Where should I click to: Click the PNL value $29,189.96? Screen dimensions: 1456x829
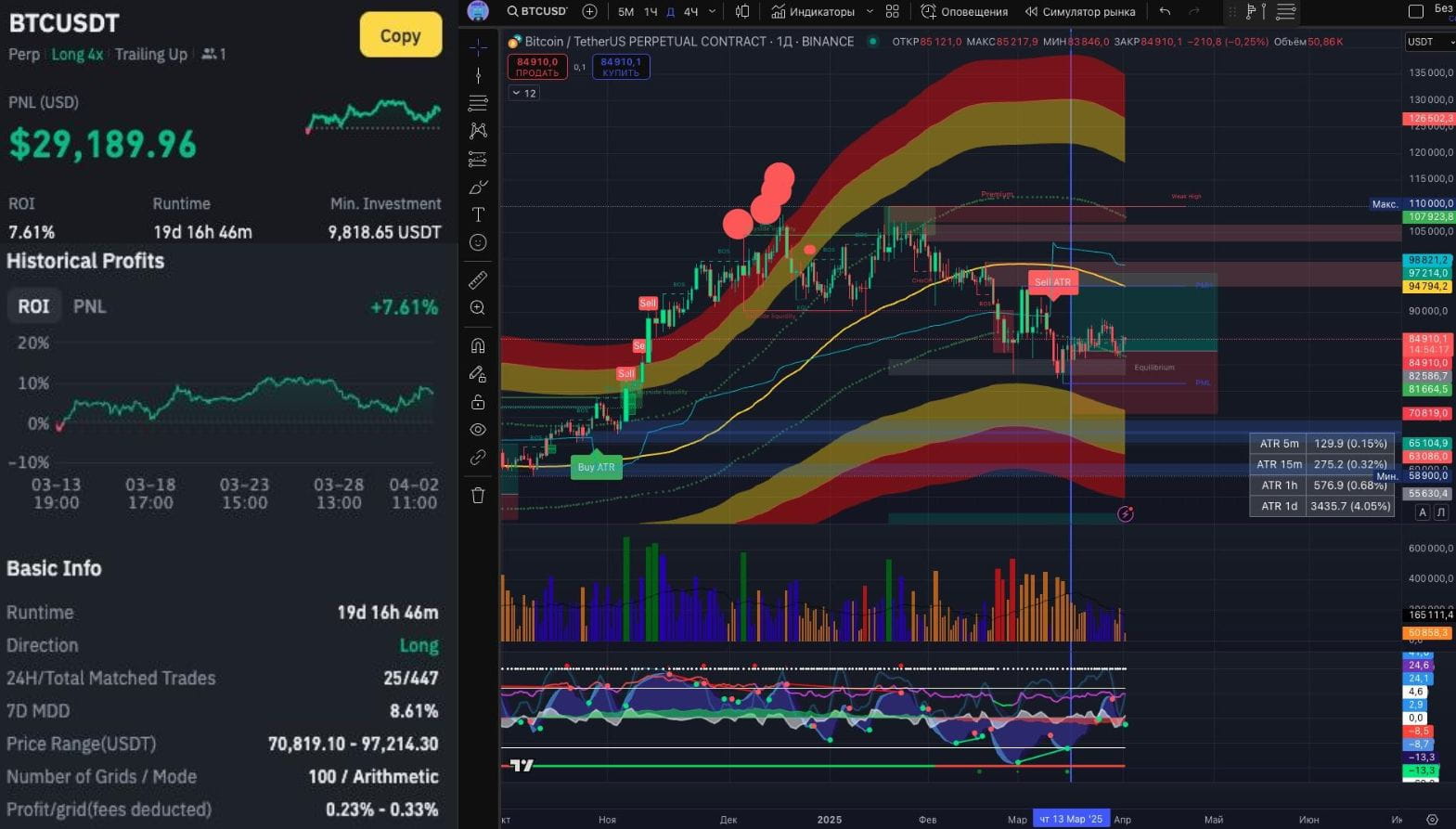(103, 144)
